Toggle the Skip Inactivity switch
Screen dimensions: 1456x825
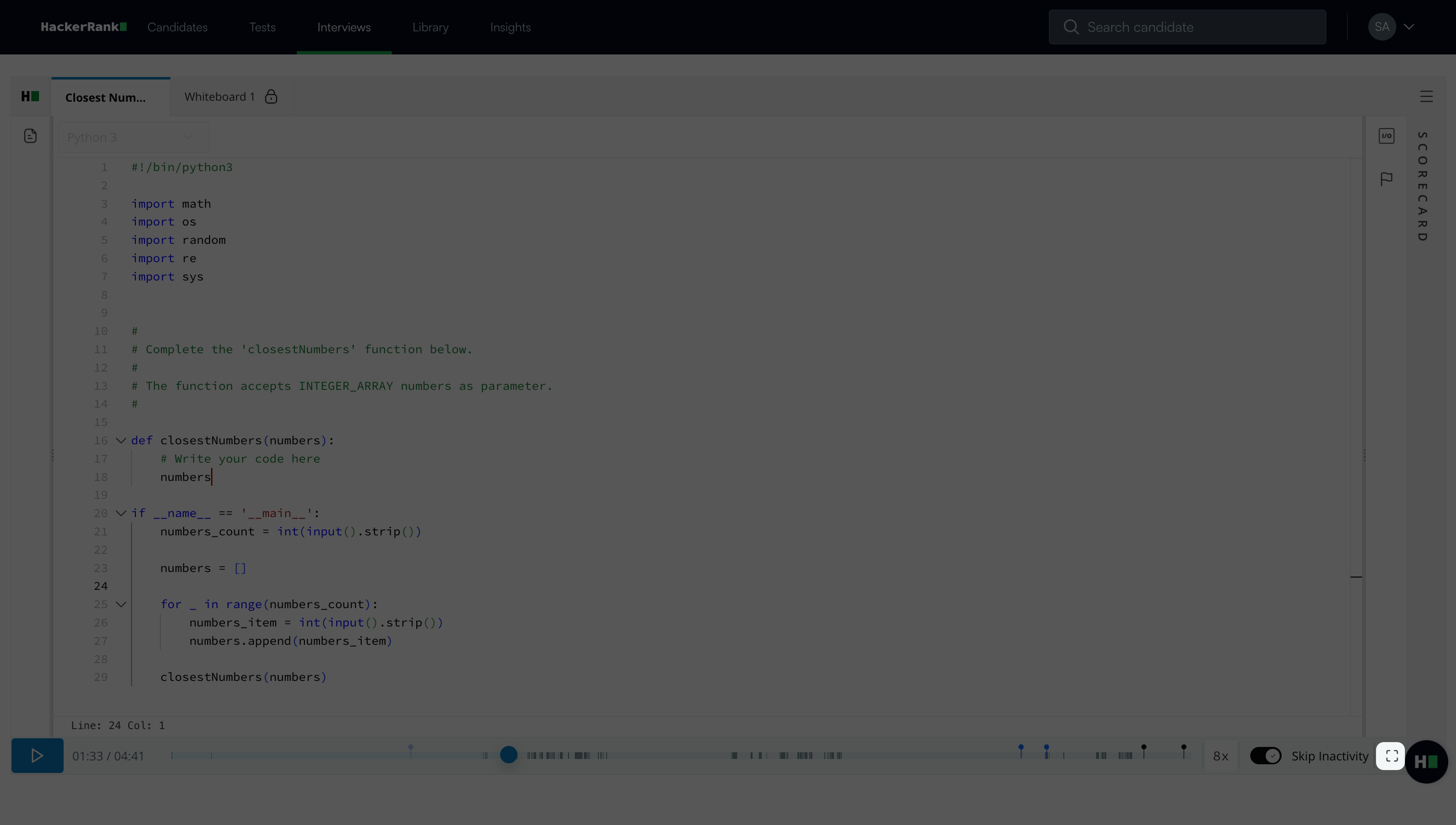[x=1265, y=756]
